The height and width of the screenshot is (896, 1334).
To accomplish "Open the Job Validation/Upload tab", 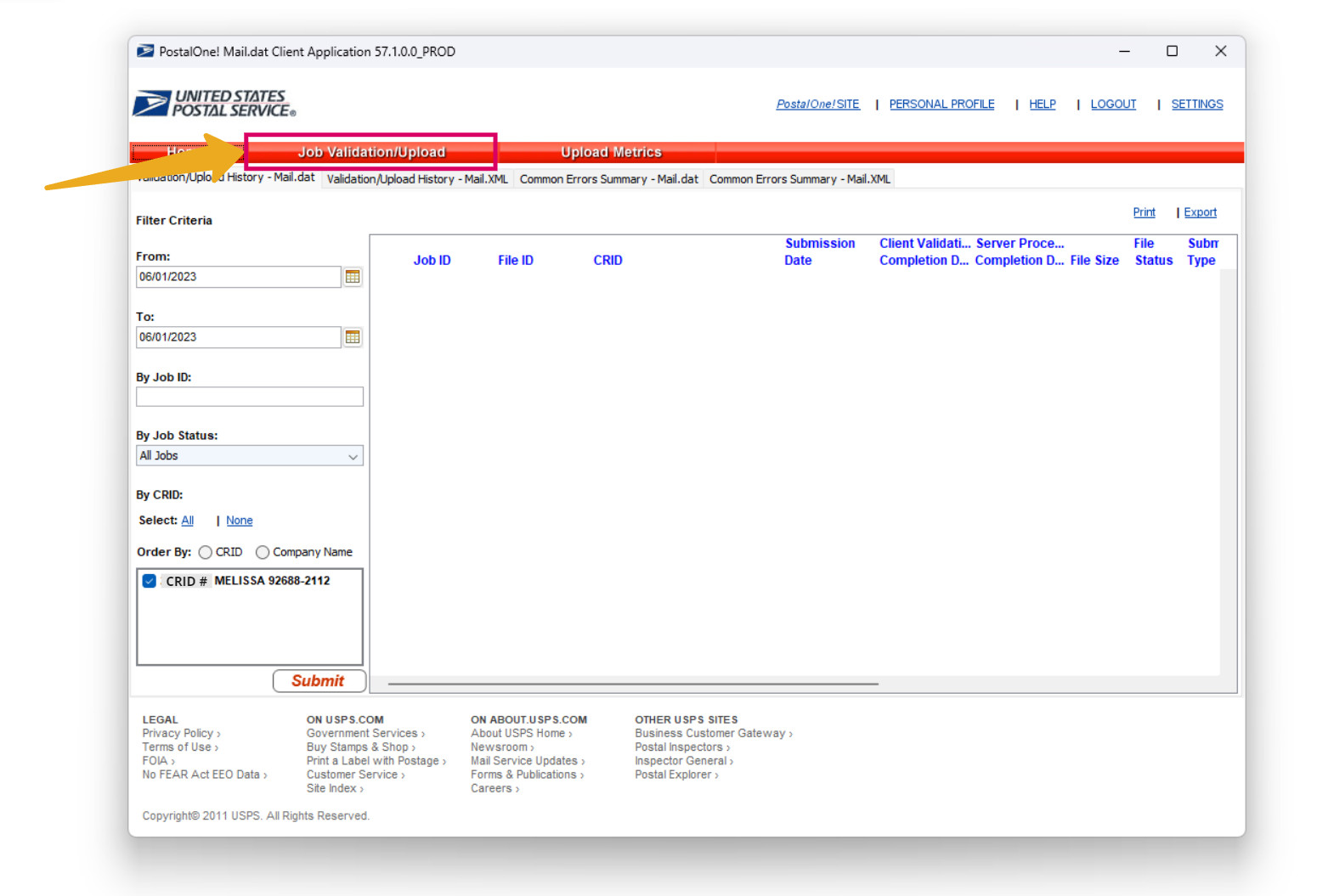I will 371,152.
